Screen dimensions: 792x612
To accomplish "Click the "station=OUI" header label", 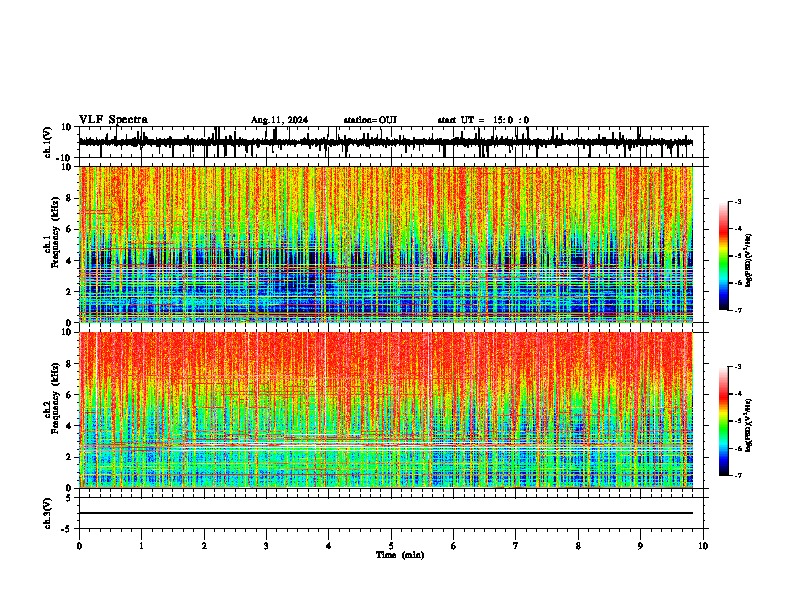I will click(x=370, y=120).
